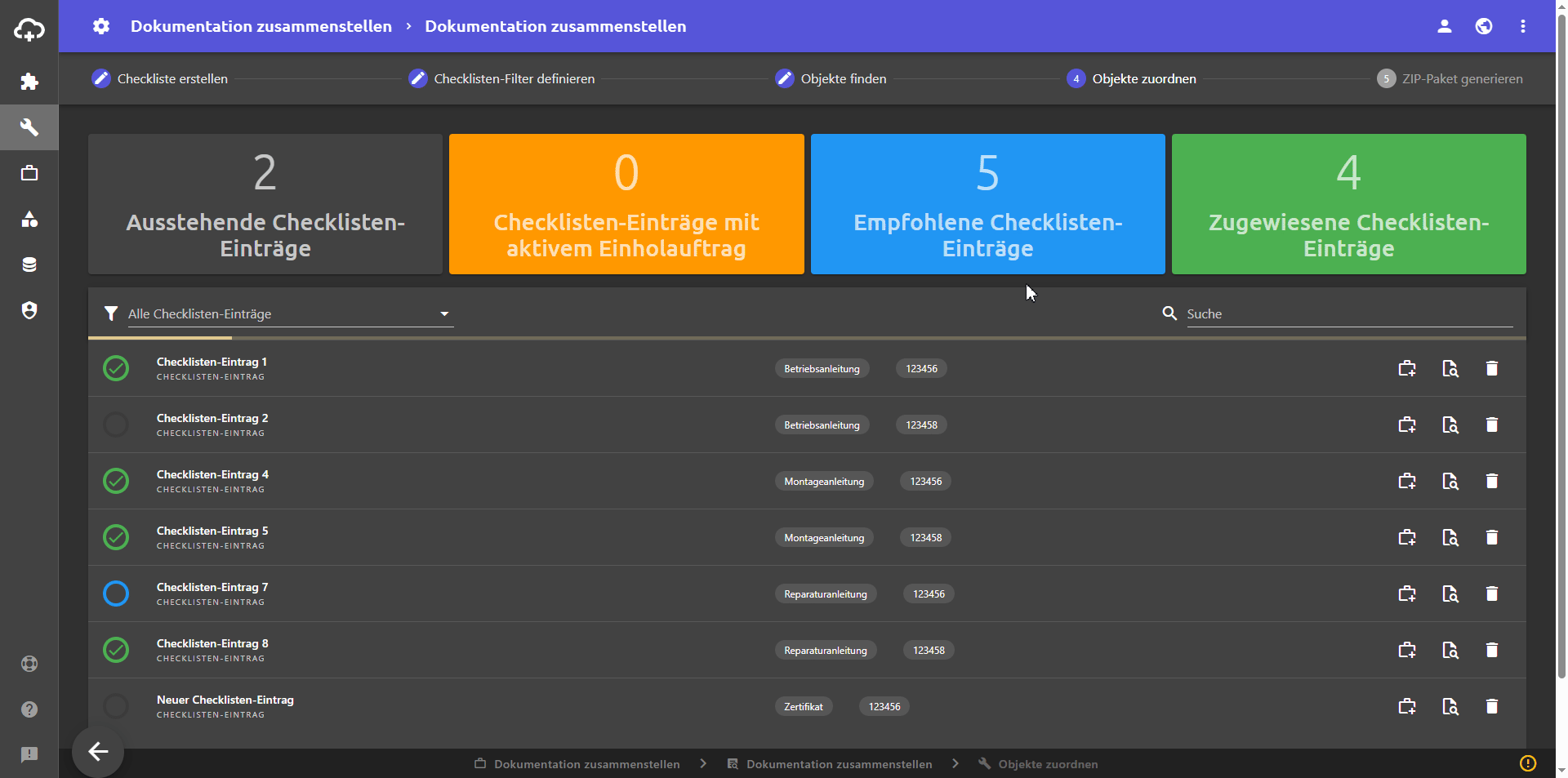Toggle status circle of Checklisten-Eintrag 2
Screen dimensions: 1568x778
pos(116,425)
